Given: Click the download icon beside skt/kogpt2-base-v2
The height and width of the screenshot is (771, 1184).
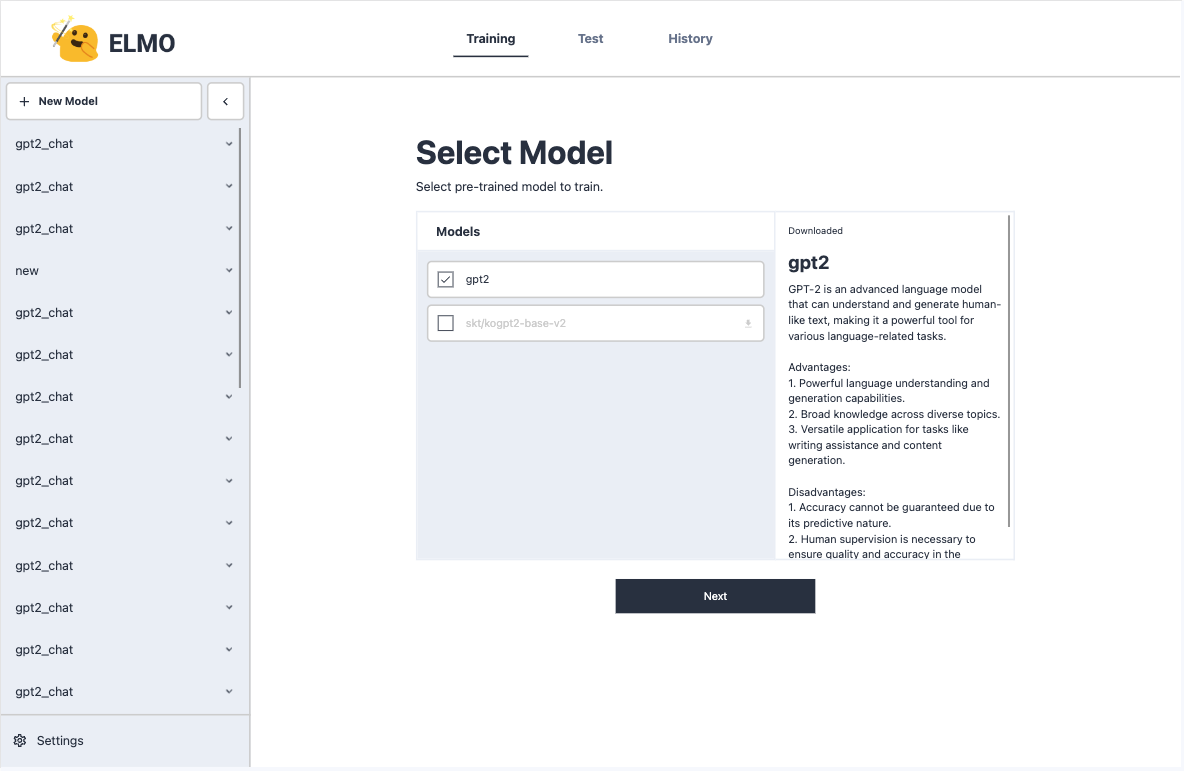Looking at the screenshot, I should click(747, 324).
